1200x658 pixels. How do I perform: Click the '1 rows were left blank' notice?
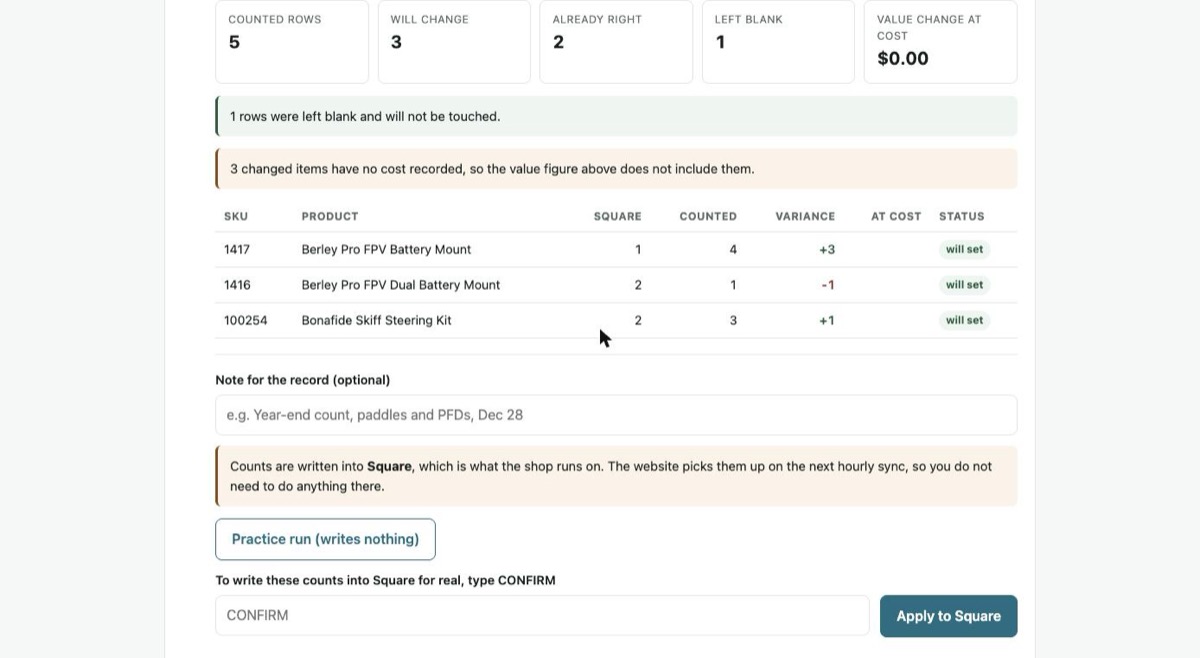616,116
